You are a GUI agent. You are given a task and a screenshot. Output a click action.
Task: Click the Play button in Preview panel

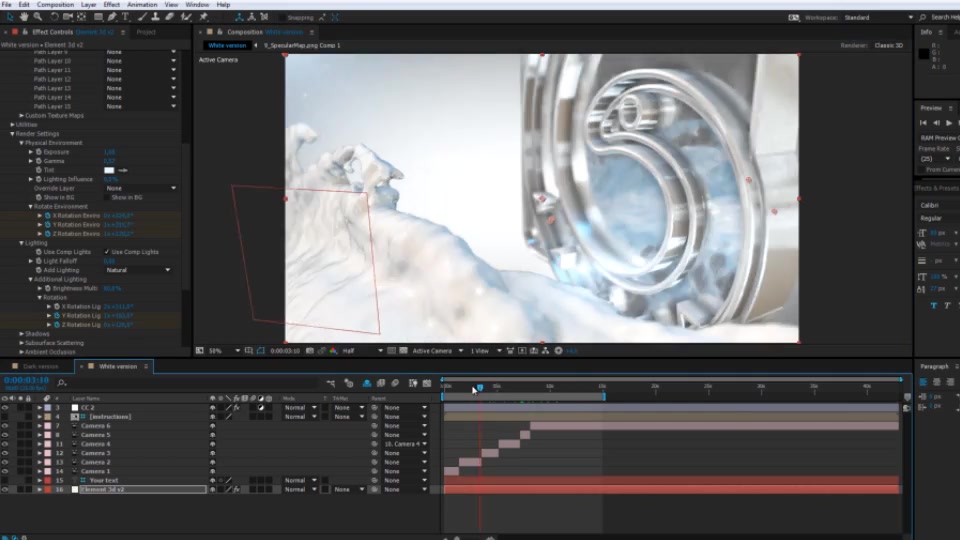[949, 123]
